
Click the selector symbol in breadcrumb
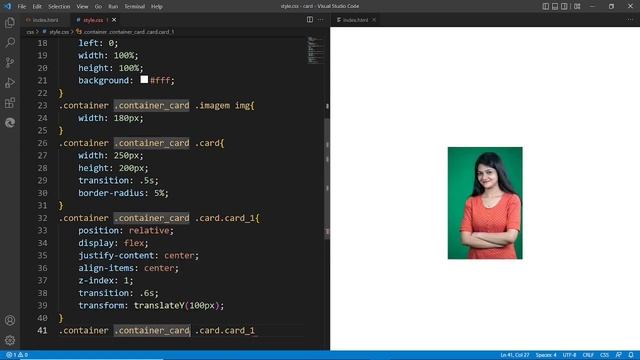(125, 32)
